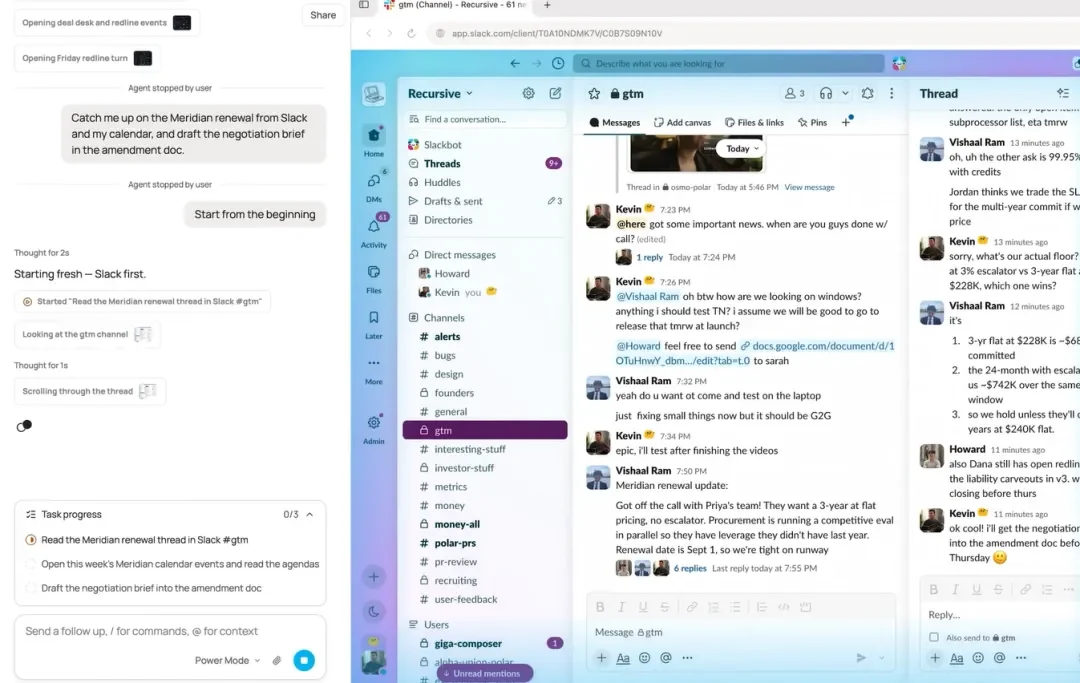Open the Files & links tab

(x=754, y=123)
